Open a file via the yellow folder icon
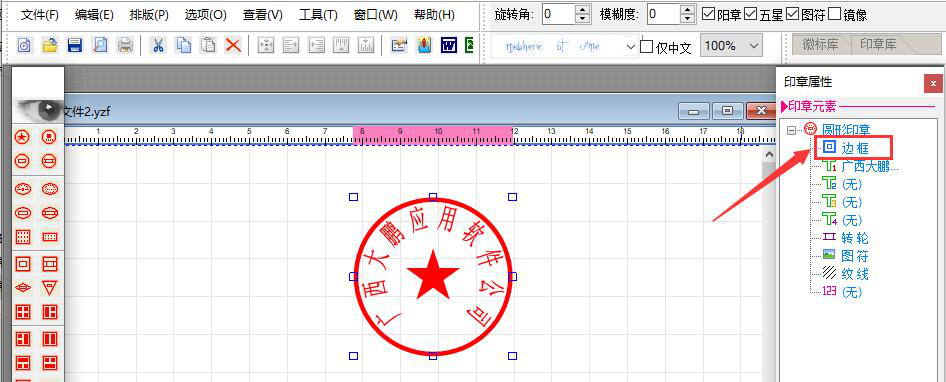The height and width of the screenshot is (382, 946). point(49,45)
